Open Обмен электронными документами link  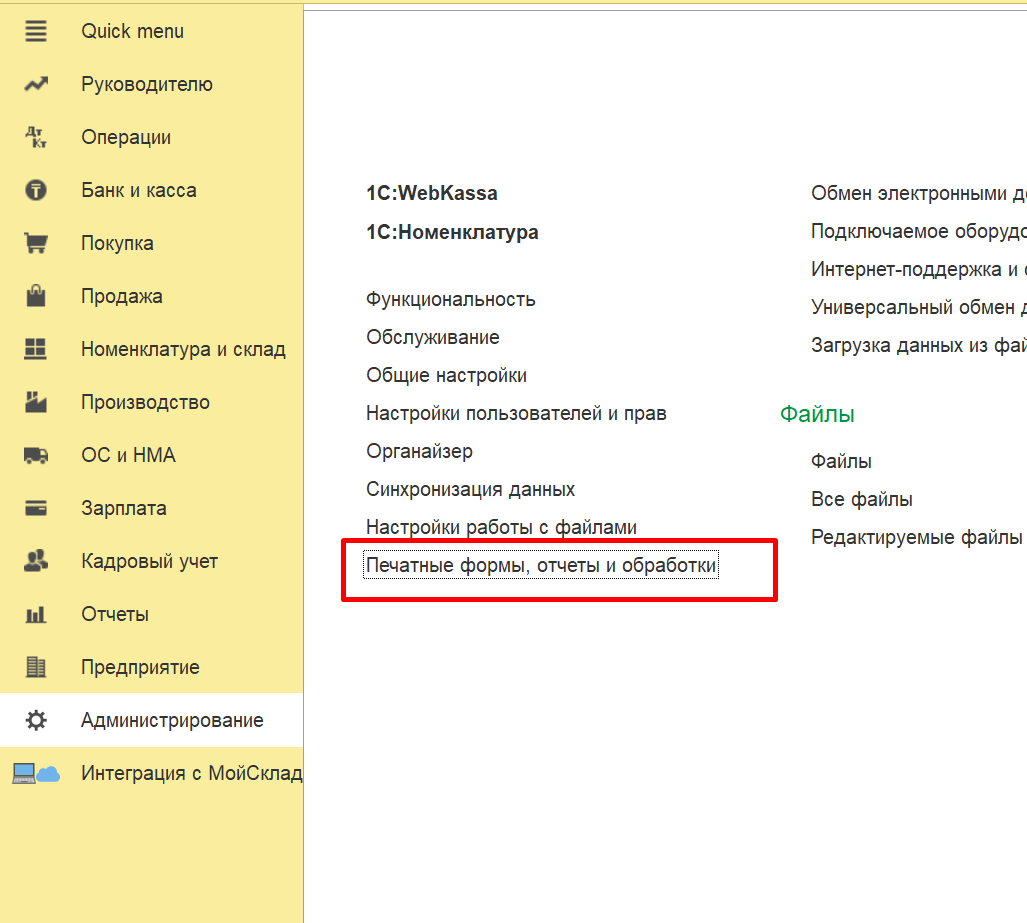[918, 194]
